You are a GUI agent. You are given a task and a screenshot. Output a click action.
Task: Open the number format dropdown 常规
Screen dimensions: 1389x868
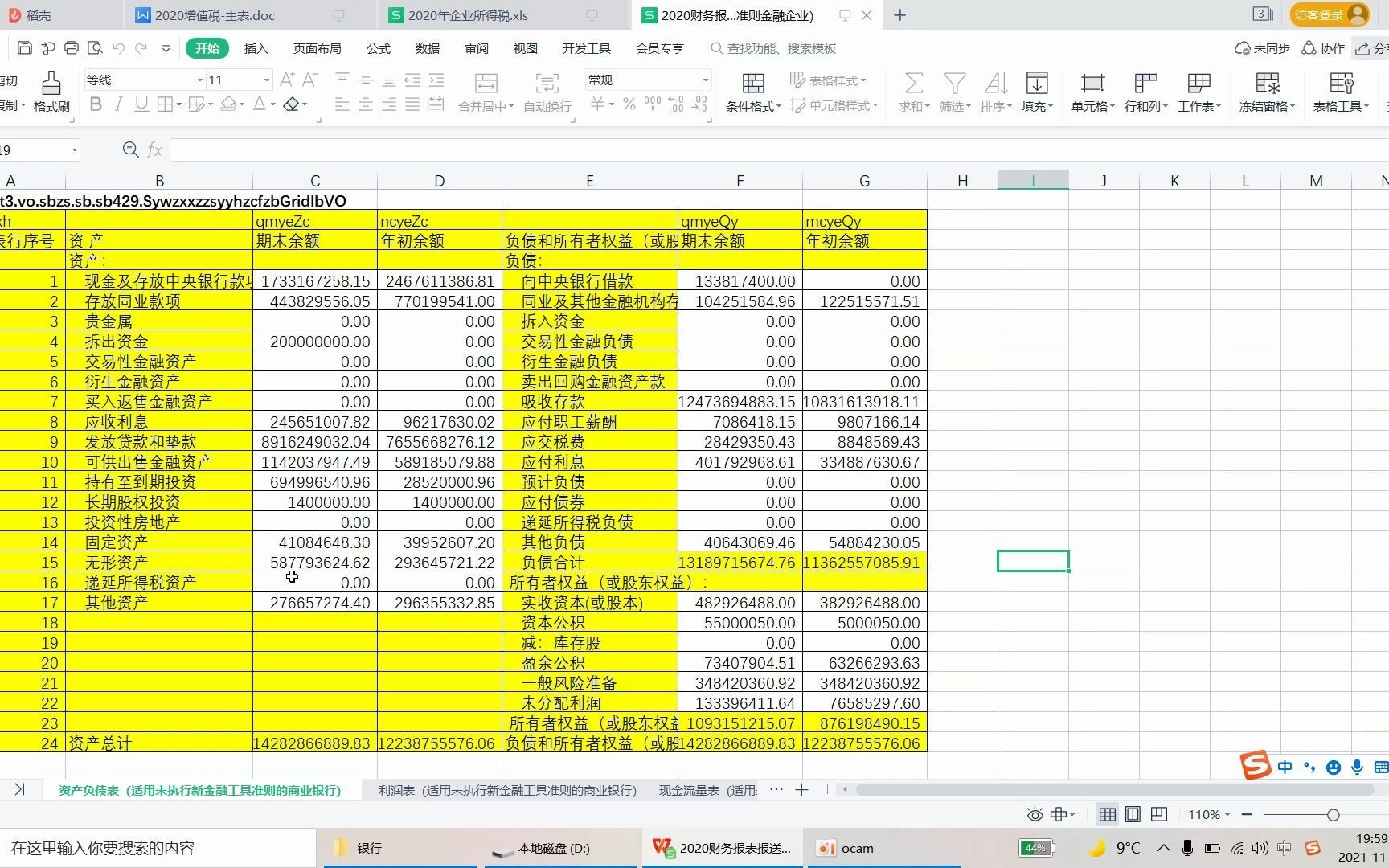pyautogui.click(x=705, y=80)
